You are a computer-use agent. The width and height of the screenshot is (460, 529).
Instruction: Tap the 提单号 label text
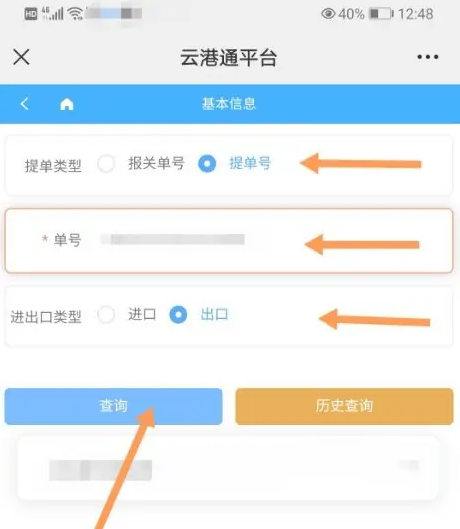[250, 163]
